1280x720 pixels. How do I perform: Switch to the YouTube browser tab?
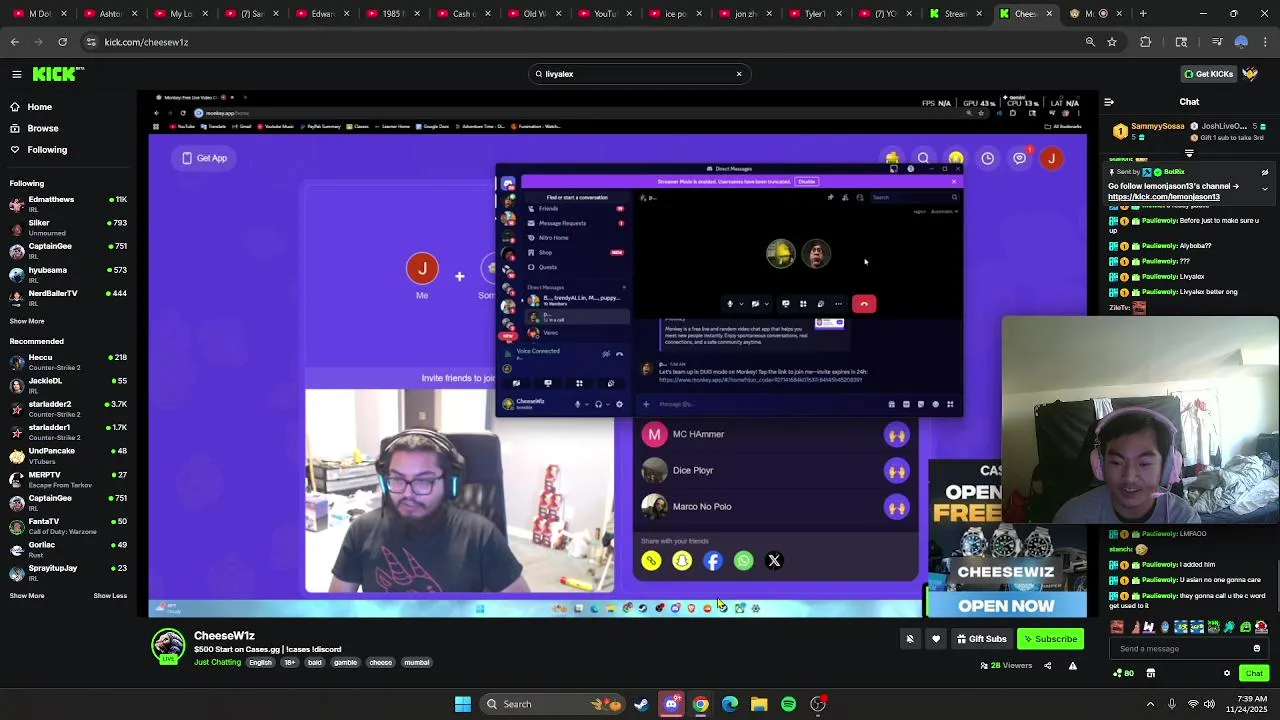coord(606,14)
